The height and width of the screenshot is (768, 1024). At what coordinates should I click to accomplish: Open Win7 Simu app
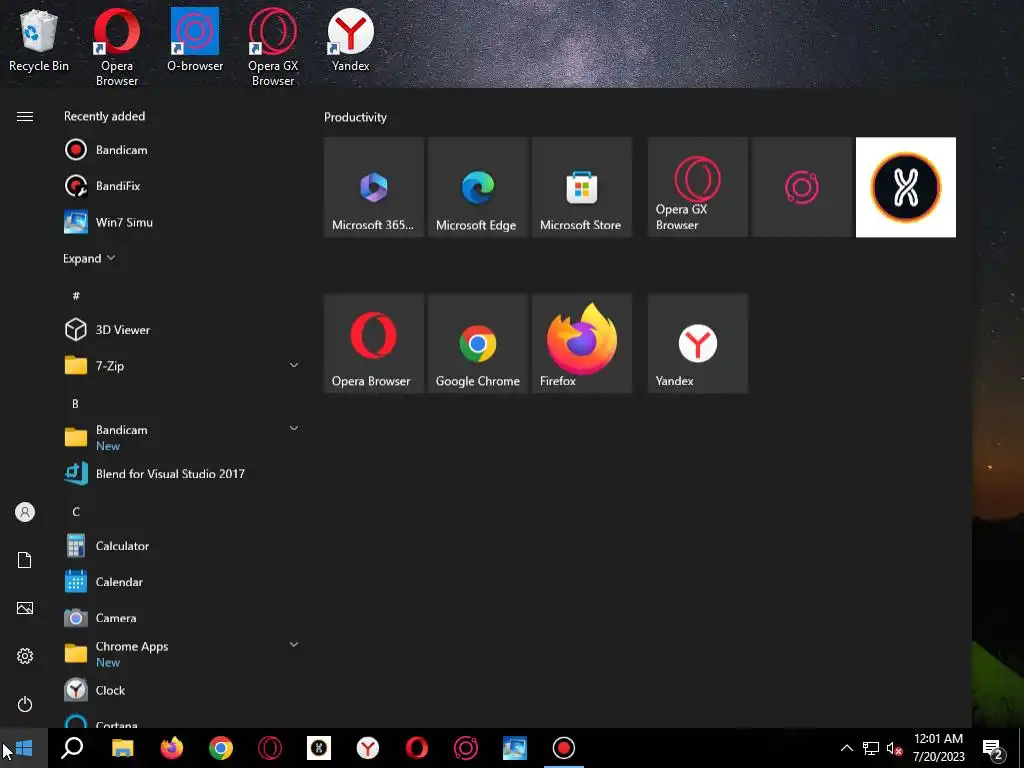tap(180, 222)
